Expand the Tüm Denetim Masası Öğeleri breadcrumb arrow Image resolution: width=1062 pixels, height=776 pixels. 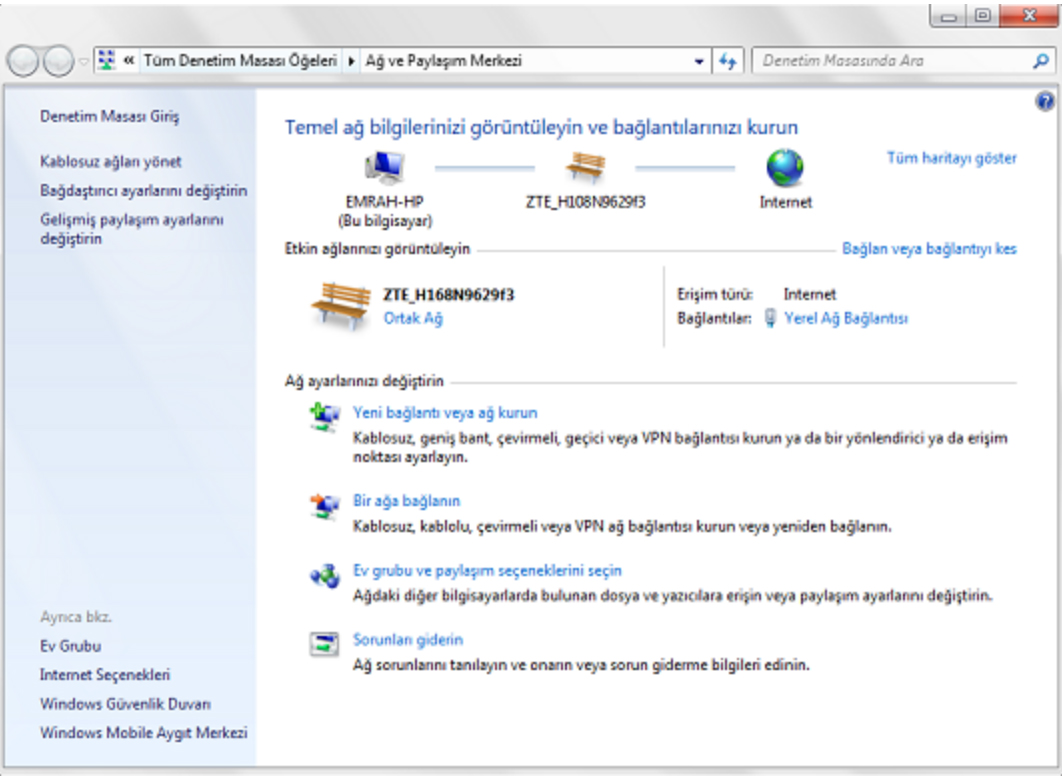(x=351, y=61)
